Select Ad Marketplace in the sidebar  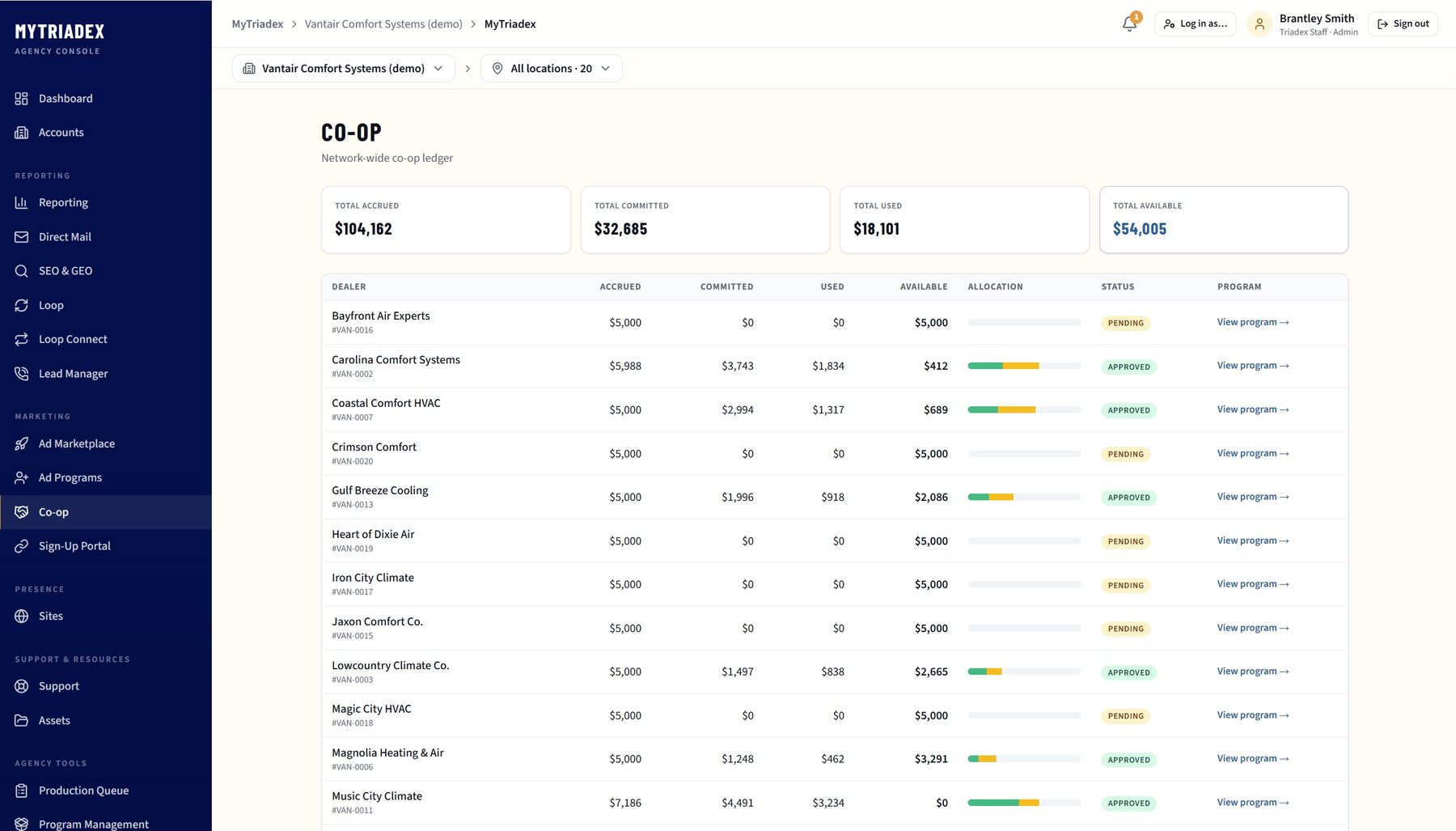pos(106,443)
